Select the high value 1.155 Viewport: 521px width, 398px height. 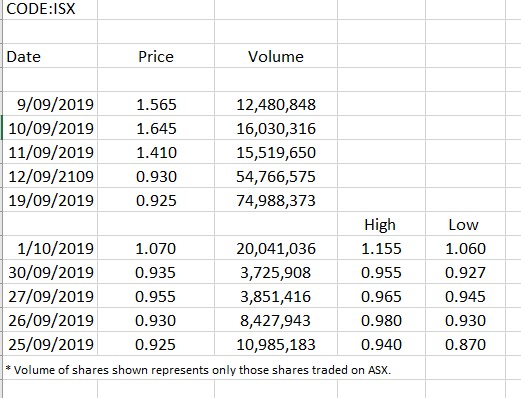click(x=381, y=248)
